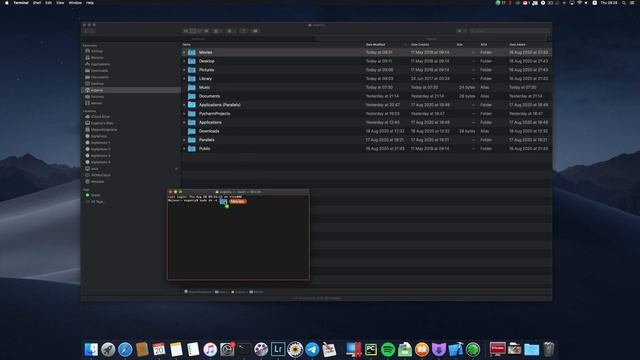
Task: Expand the Library folder disclosure triangle
Action: 184,78
